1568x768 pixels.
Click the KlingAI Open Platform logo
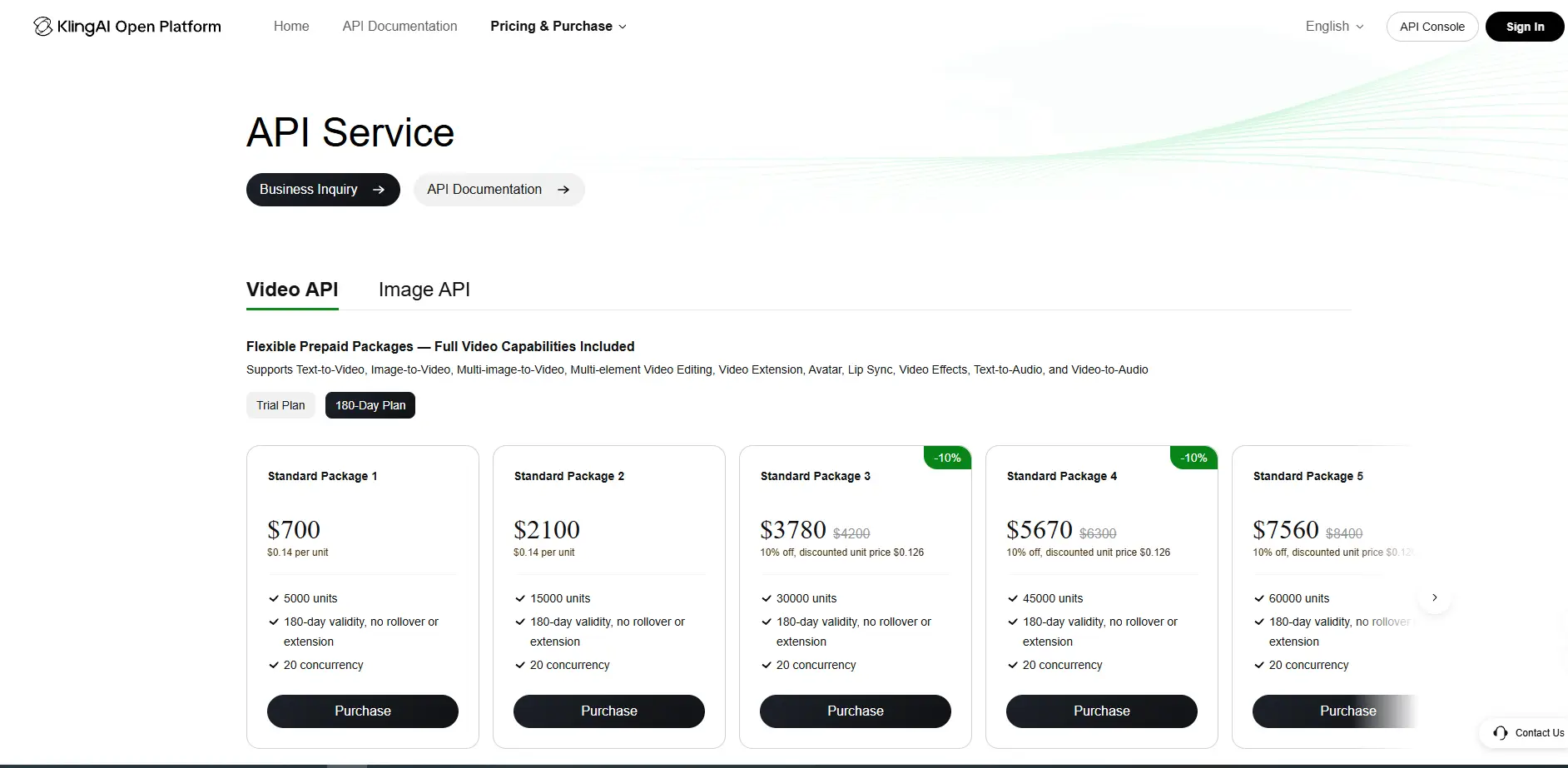127,27
